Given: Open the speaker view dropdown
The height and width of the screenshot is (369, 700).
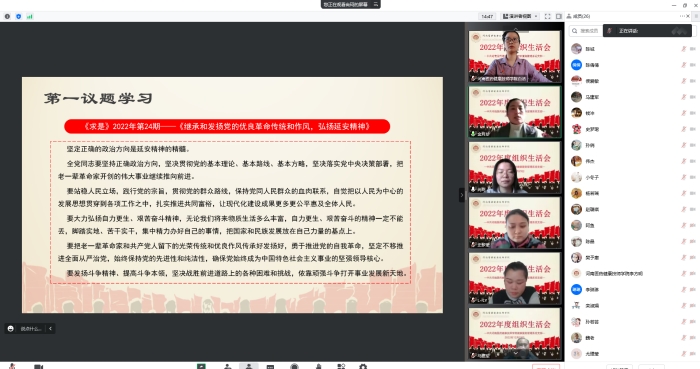Looking at the screenshot, I should coord(521,16).
